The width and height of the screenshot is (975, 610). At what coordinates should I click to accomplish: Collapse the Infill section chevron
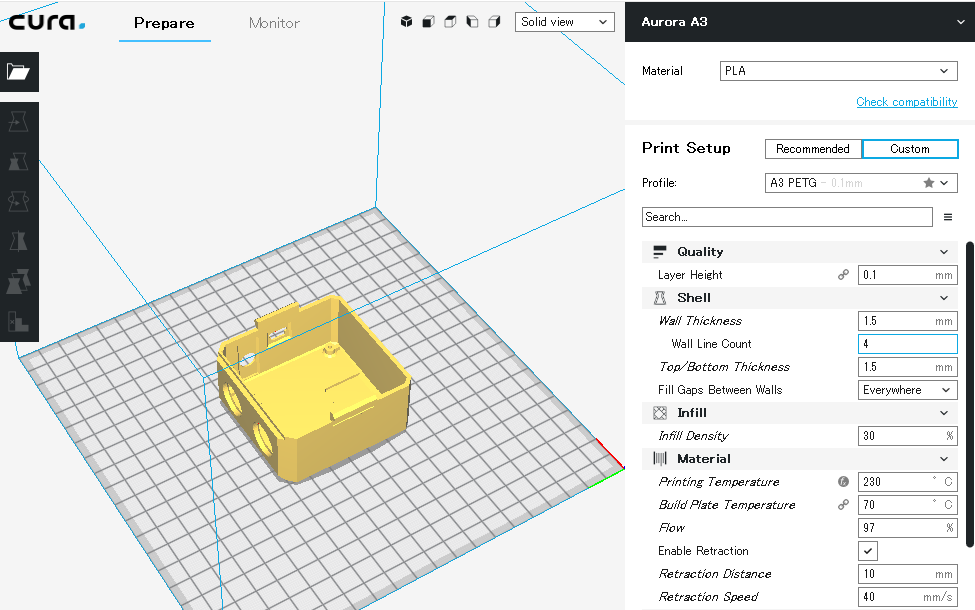pyautogui.click(x=944, y=413)
